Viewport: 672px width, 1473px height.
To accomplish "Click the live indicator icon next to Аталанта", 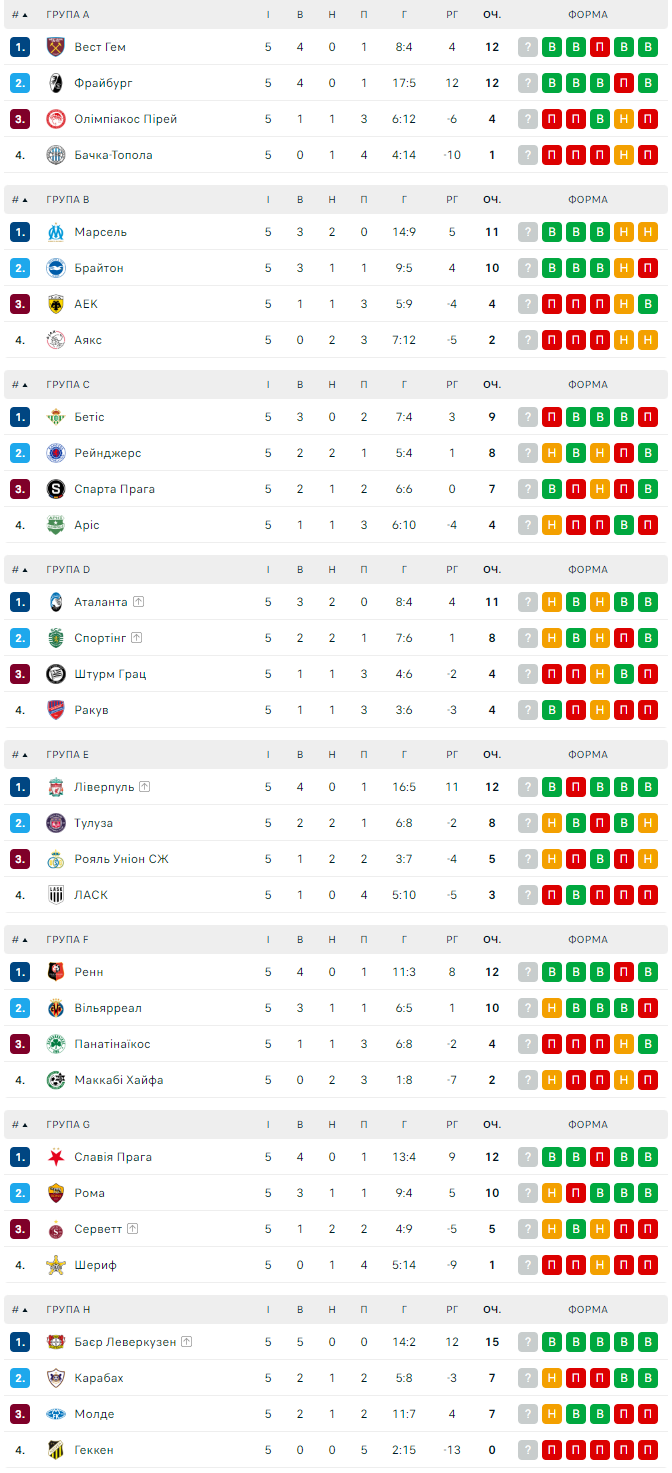I will click(x=138, y=602).
